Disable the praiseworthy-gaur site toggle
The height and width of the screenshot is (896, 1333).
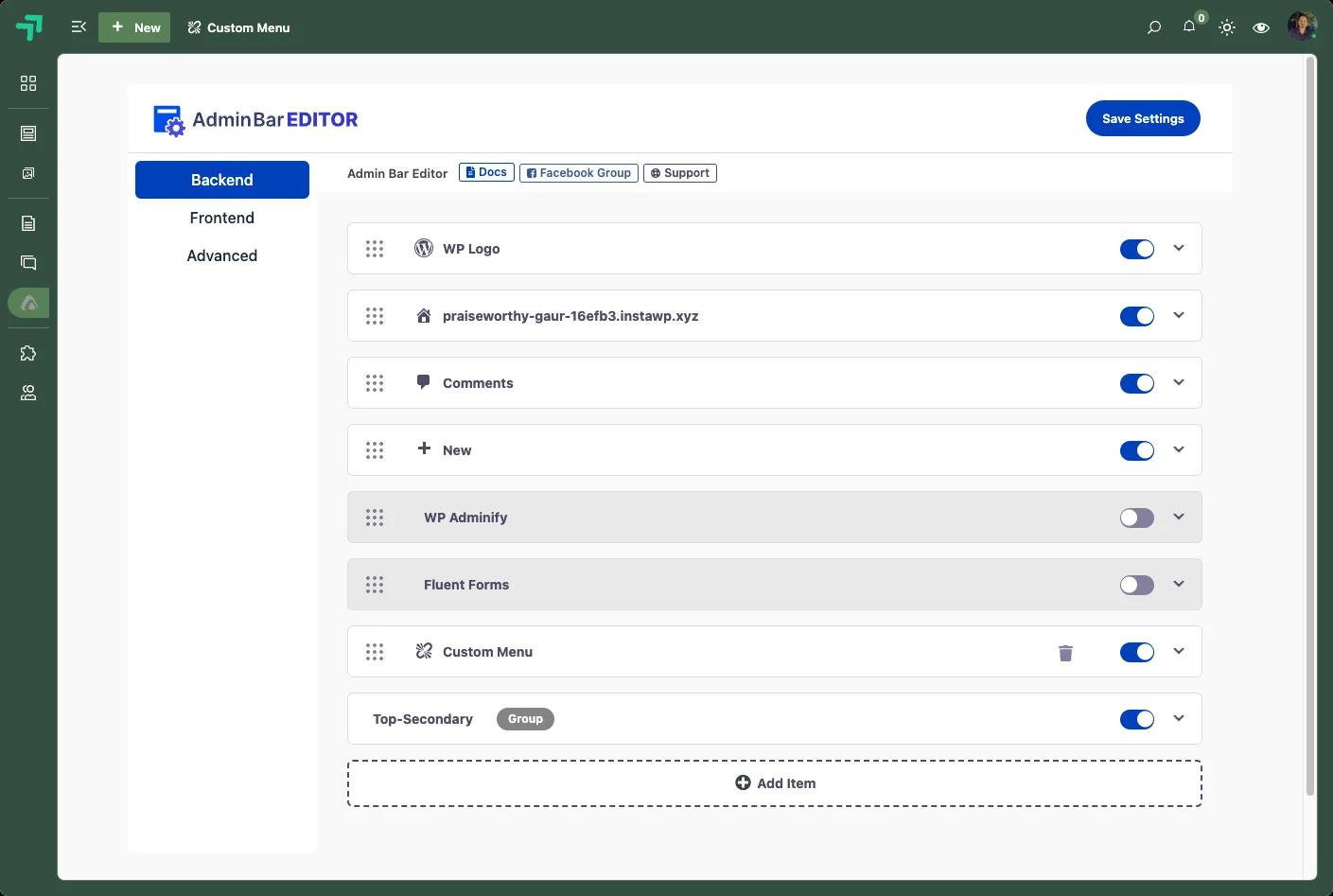click(x=1137, y=316)
